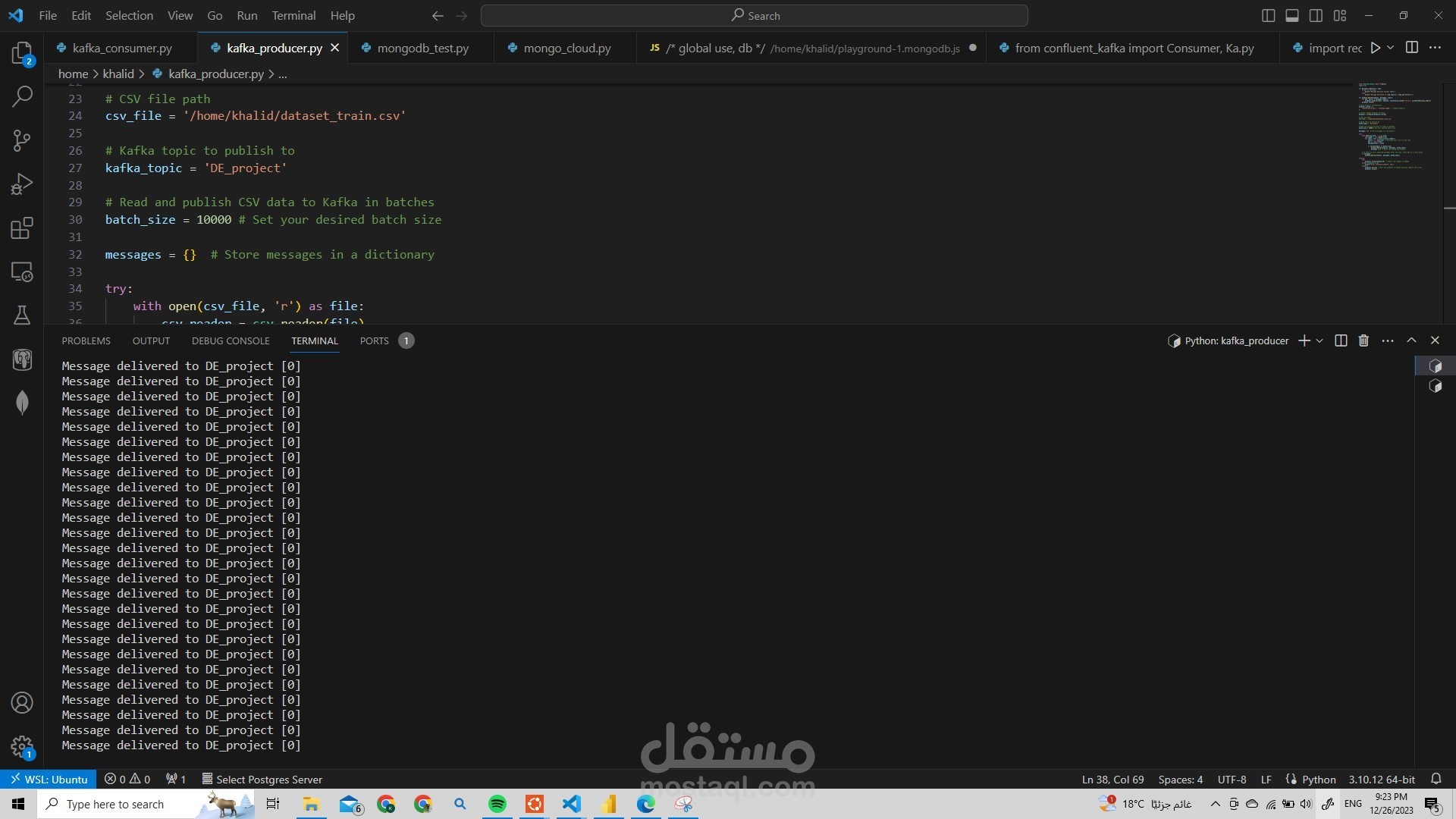The height and width of the screenshot is (819, 1456).
Task: Open the 'home' breadcrumb folder
Action: tap(73, 74)
